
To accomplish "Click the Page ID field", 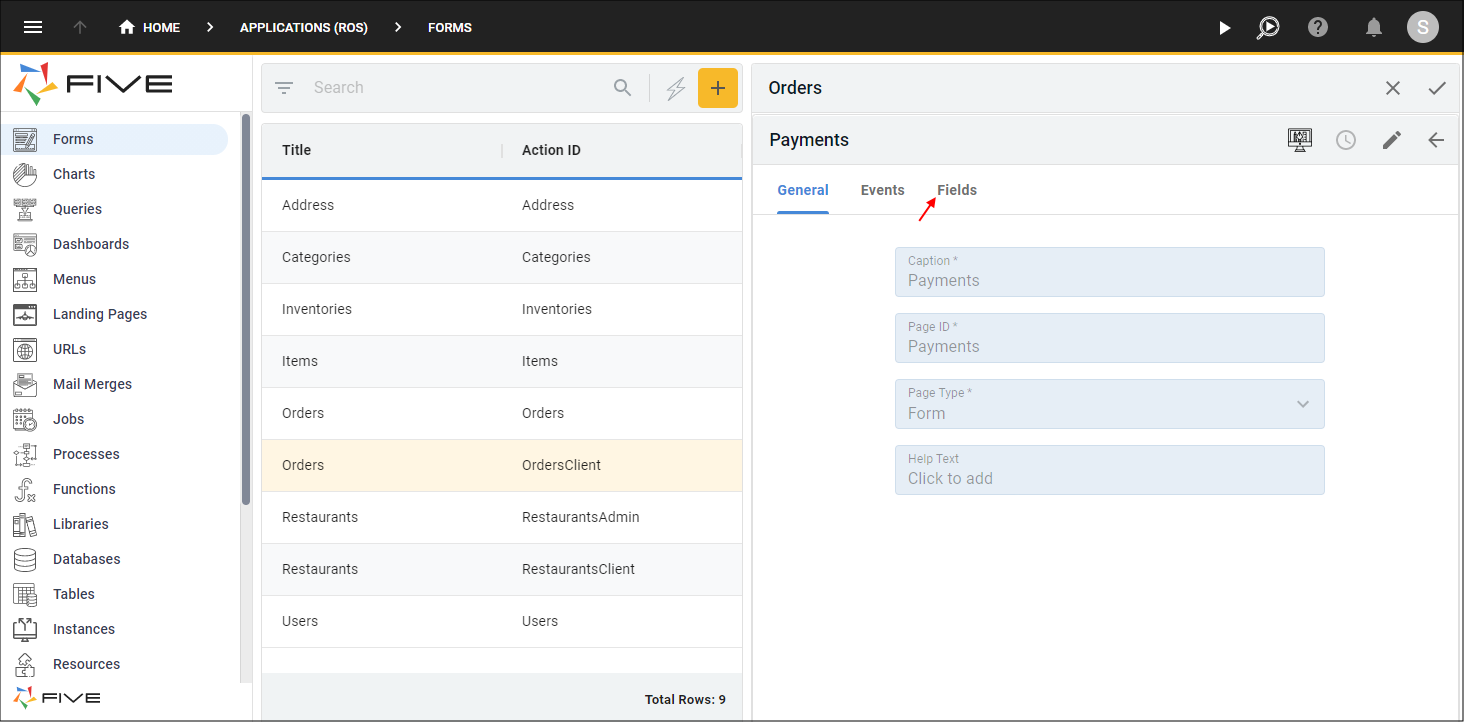I will point(1110,338).
